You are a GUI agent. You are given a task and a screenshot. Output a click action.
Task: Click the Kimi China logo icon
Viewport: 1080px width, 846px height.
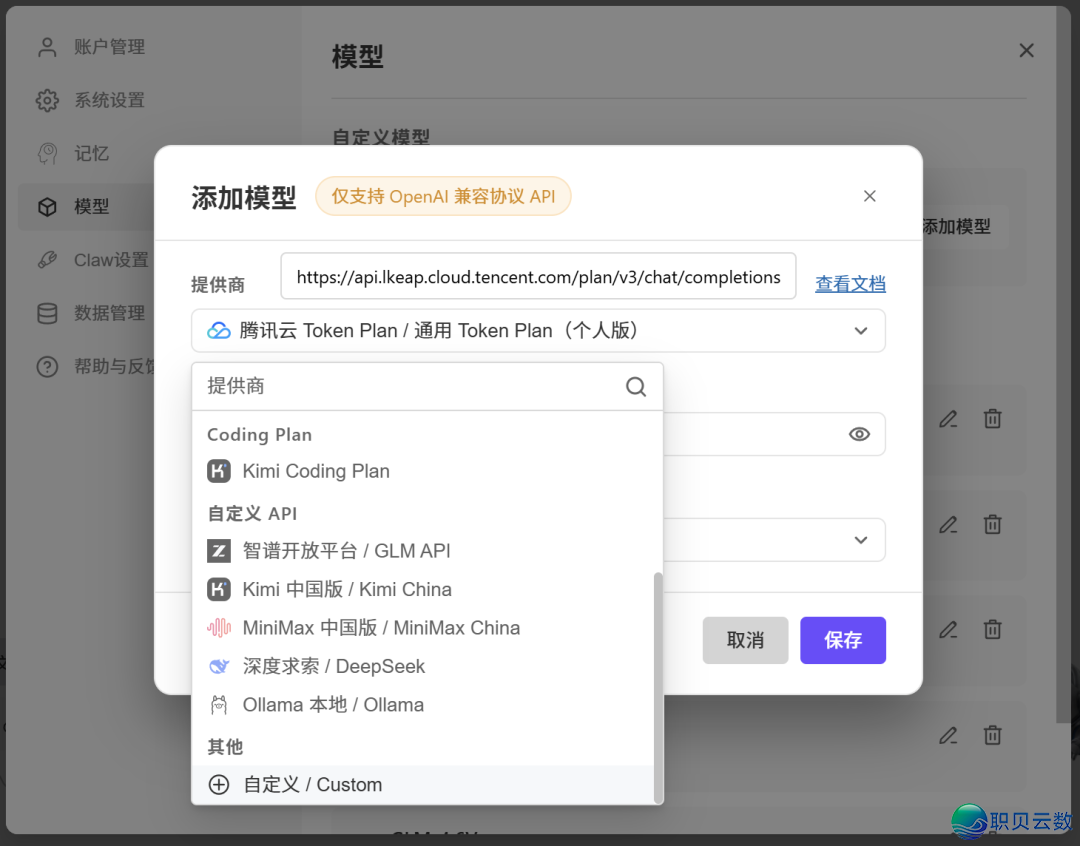click(x=218, y=589)
